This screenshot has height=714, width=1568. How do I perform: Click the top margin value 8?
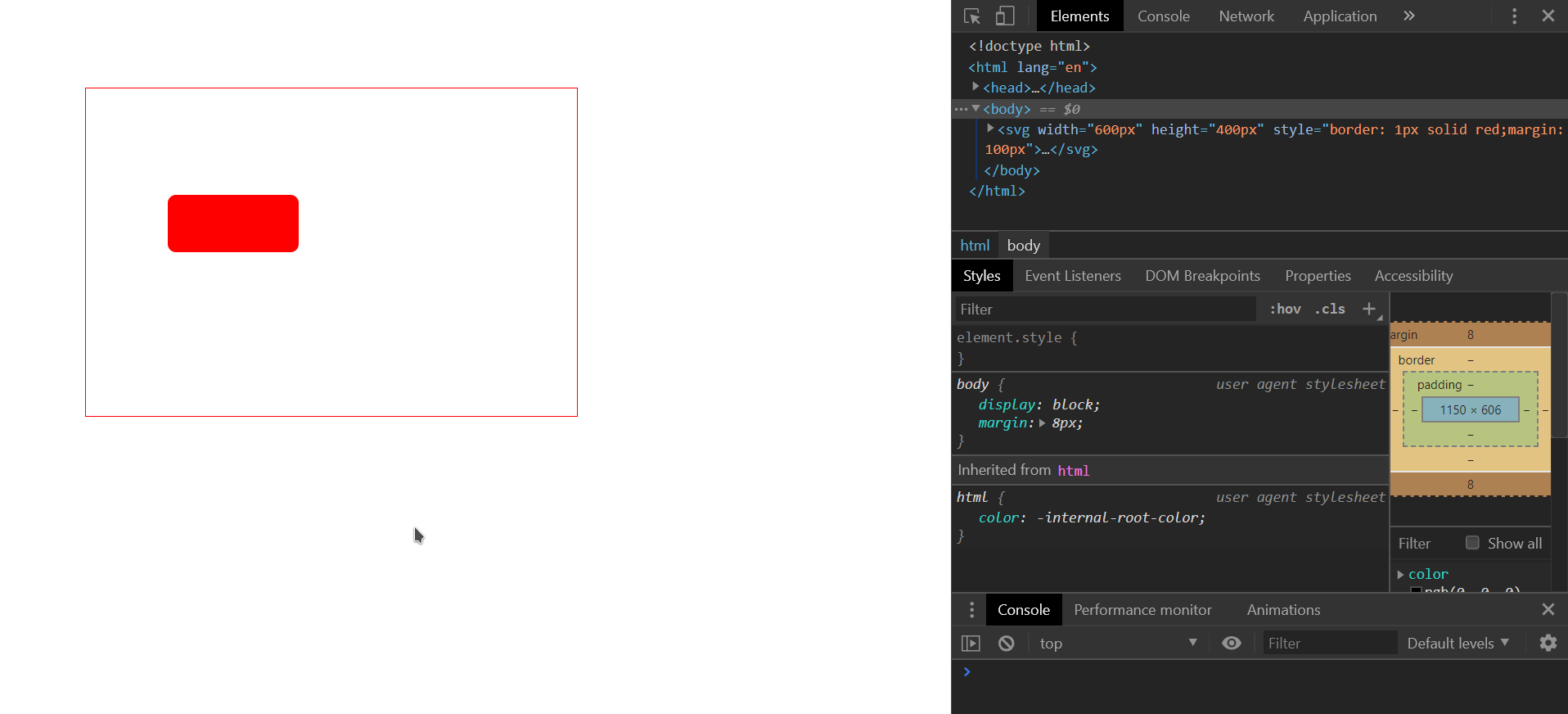coord(1470,335)
